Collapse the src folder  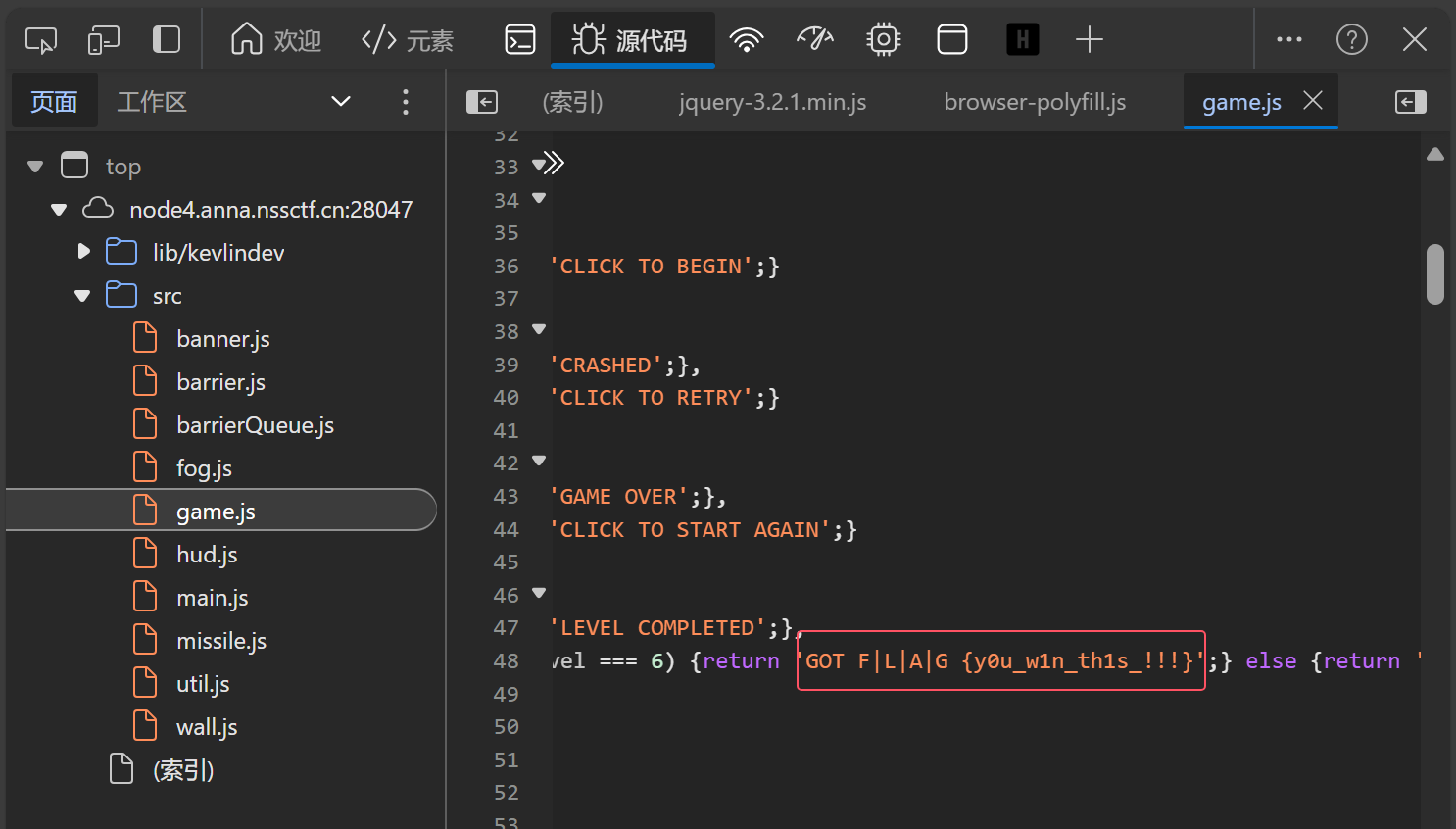82,296
